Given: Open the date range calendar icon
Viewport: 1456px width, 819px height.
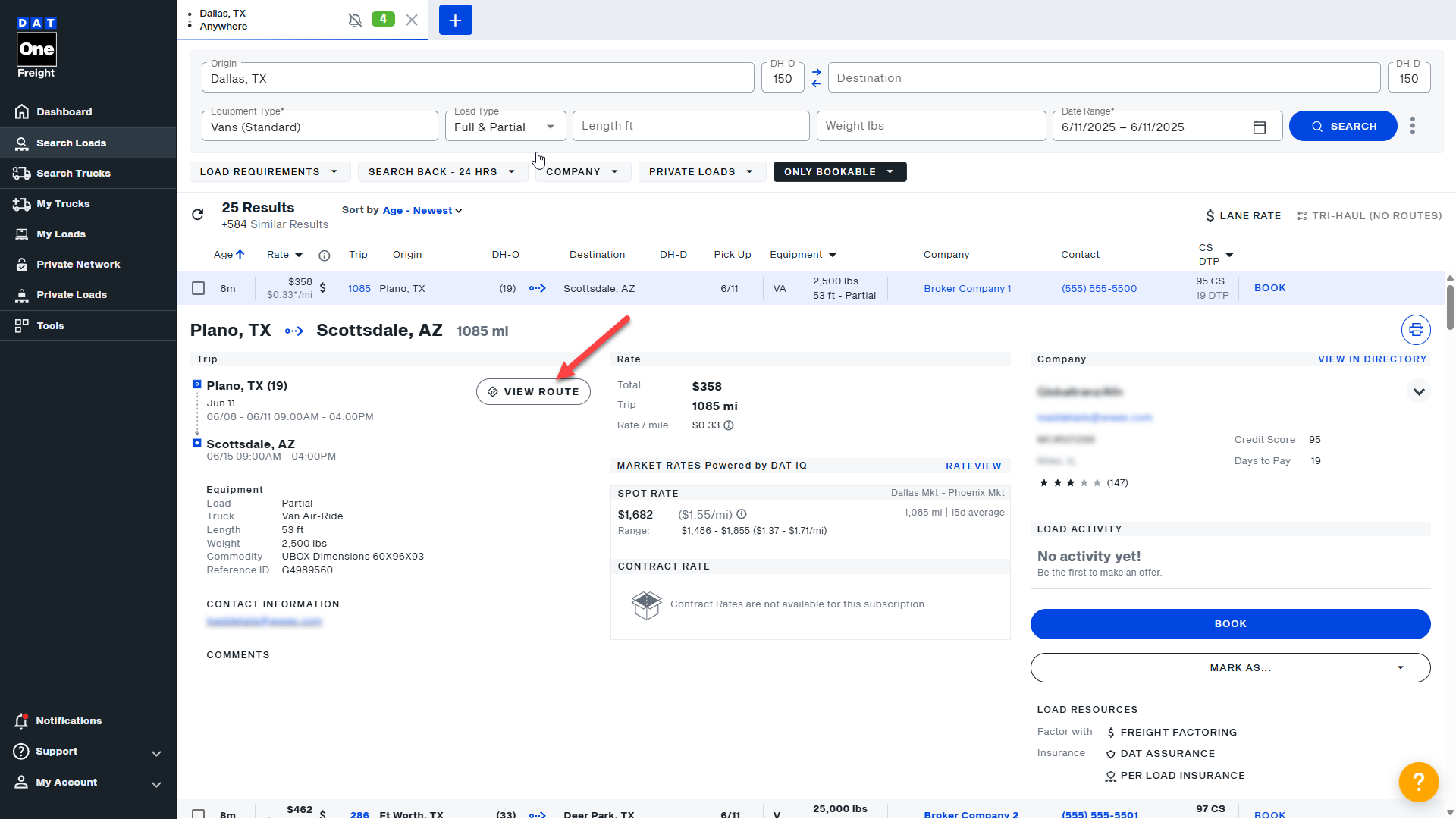Looking at the screenshot, I should pyautogui.click(x=1260, y=127).
